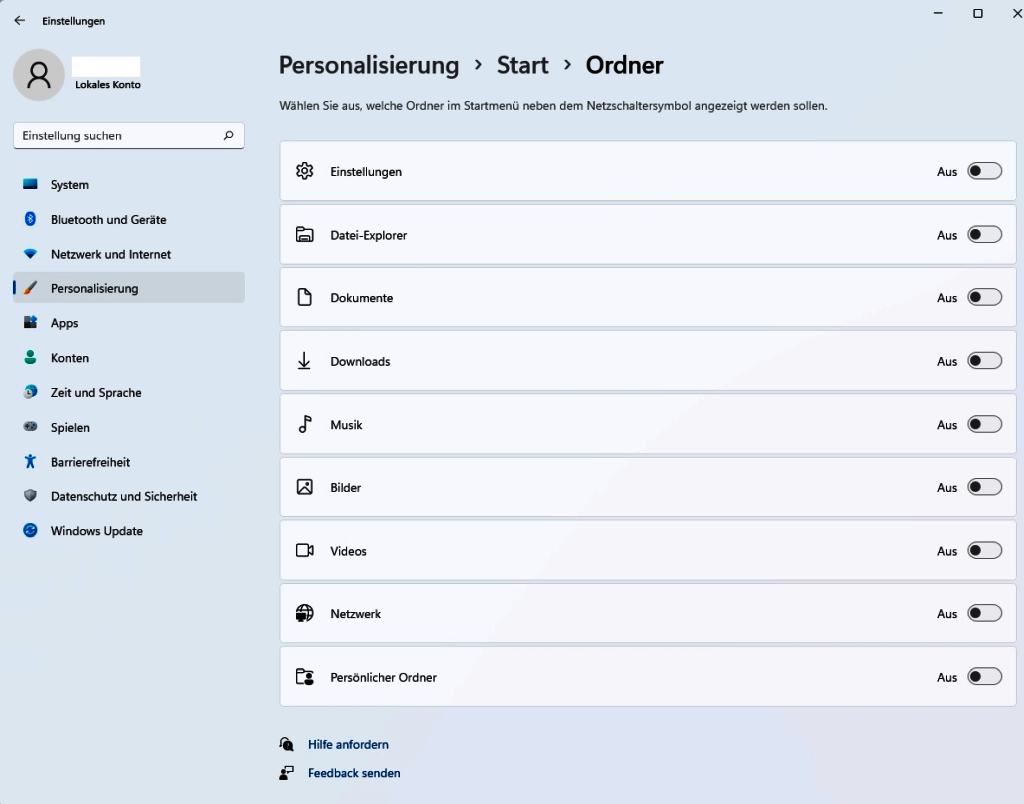Click the Dokumente page icon

coord(304,297)
